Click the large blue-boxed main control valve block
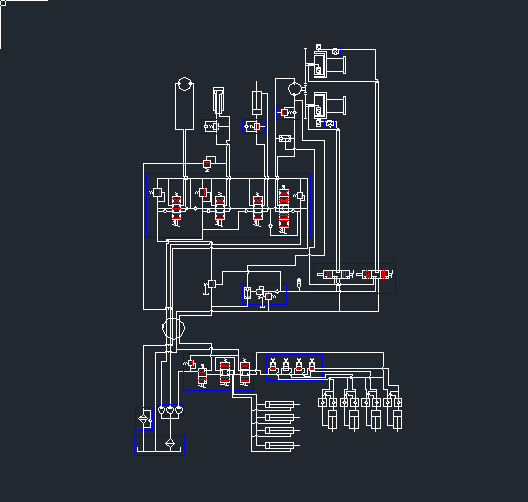This screenshot has width=528, height=502. pos(228,205)
